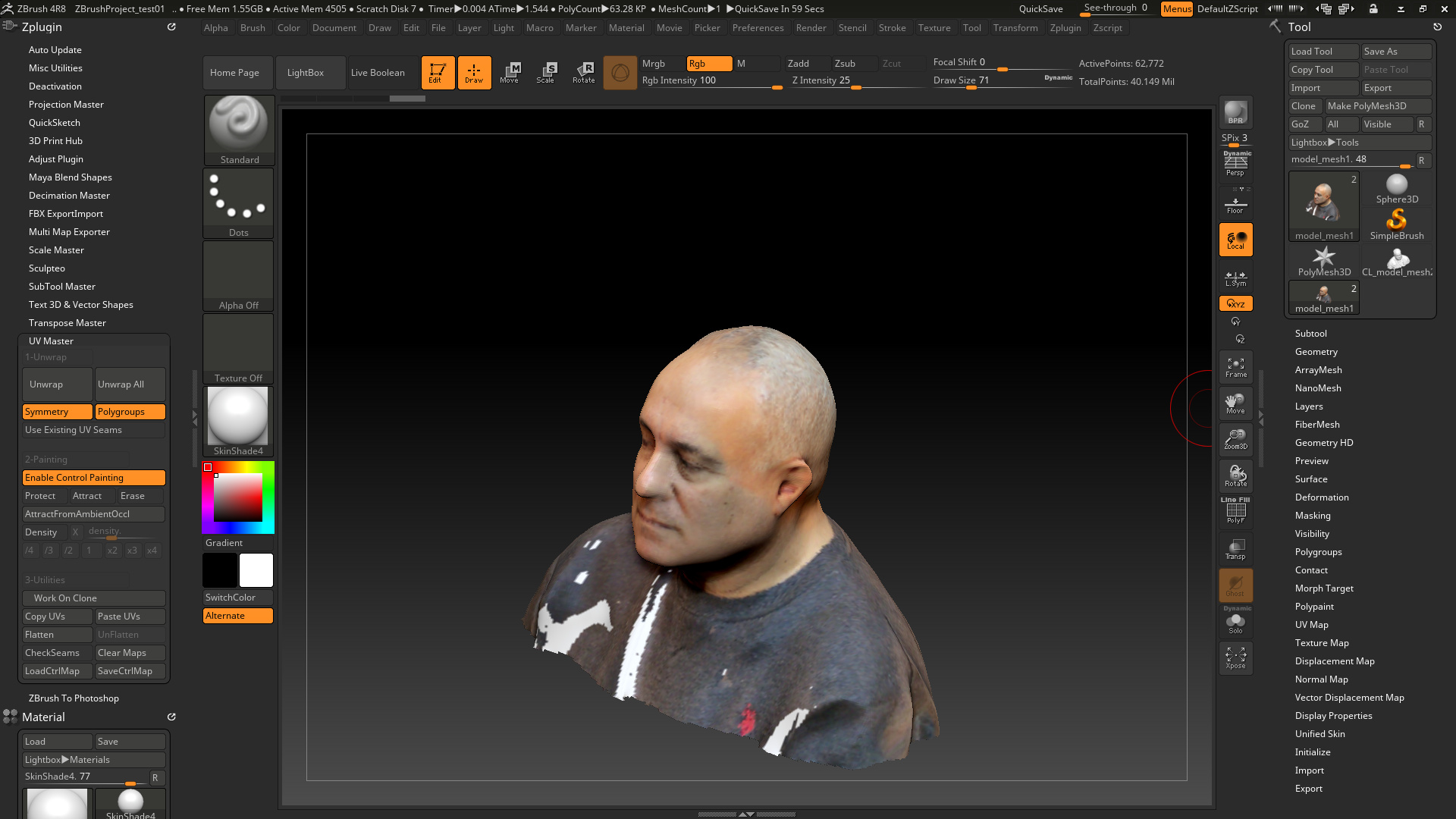1456x819 pixels.
Task: Click the Frame view icon
Action: [1235, 368]
